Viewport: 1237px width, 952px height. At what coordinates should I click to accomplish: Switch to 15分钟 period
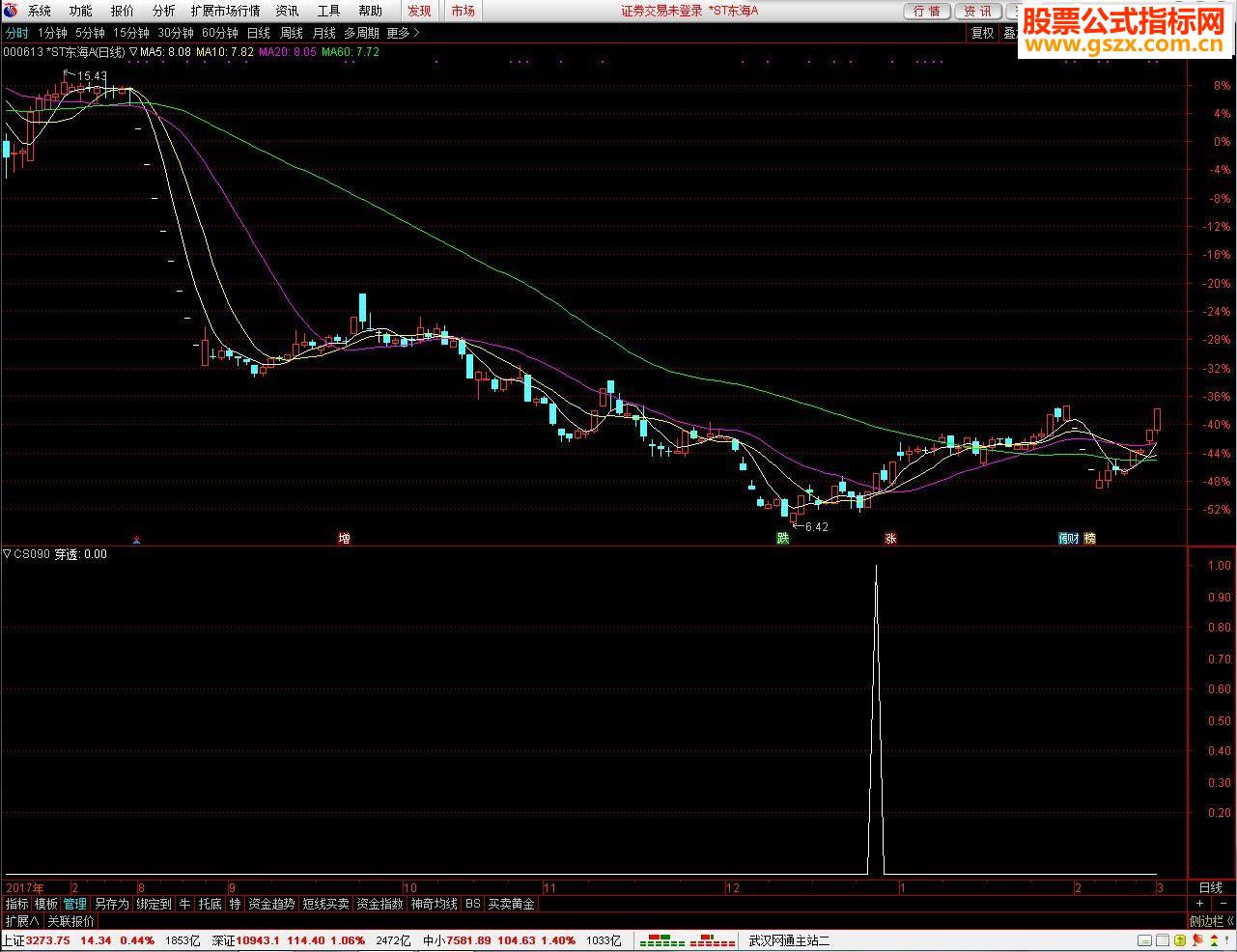pos(131,32)
